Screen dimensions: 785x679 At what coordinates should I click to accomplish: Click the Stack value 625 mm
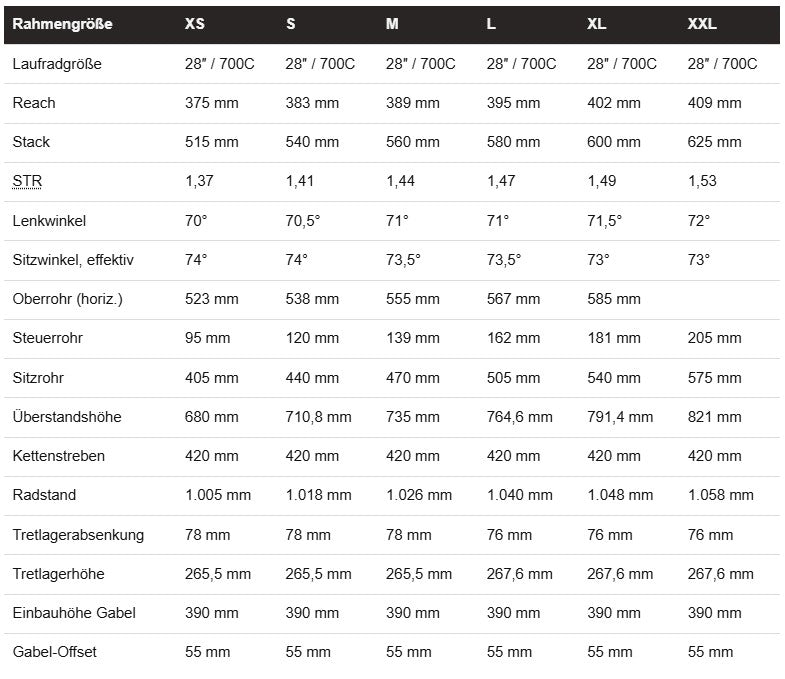(714, 142)
